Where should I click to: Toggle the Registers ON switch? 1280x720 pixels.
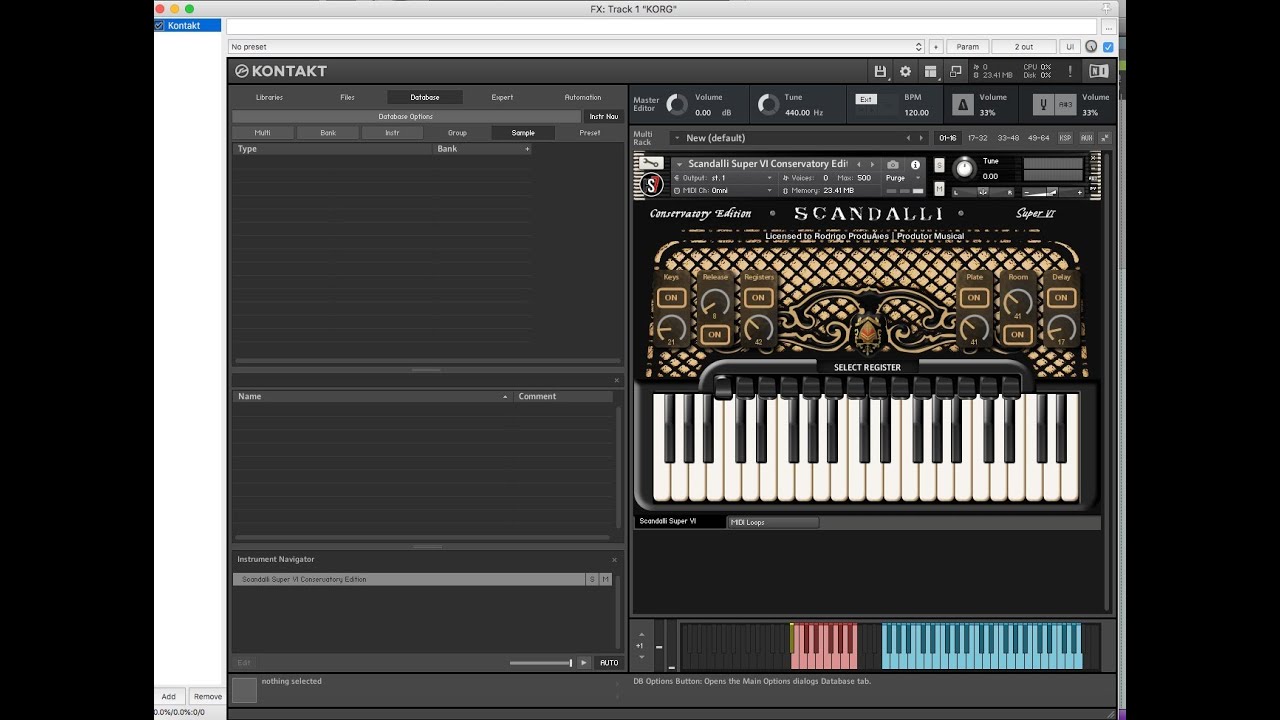pyautogui.click(x=758, y=297)
